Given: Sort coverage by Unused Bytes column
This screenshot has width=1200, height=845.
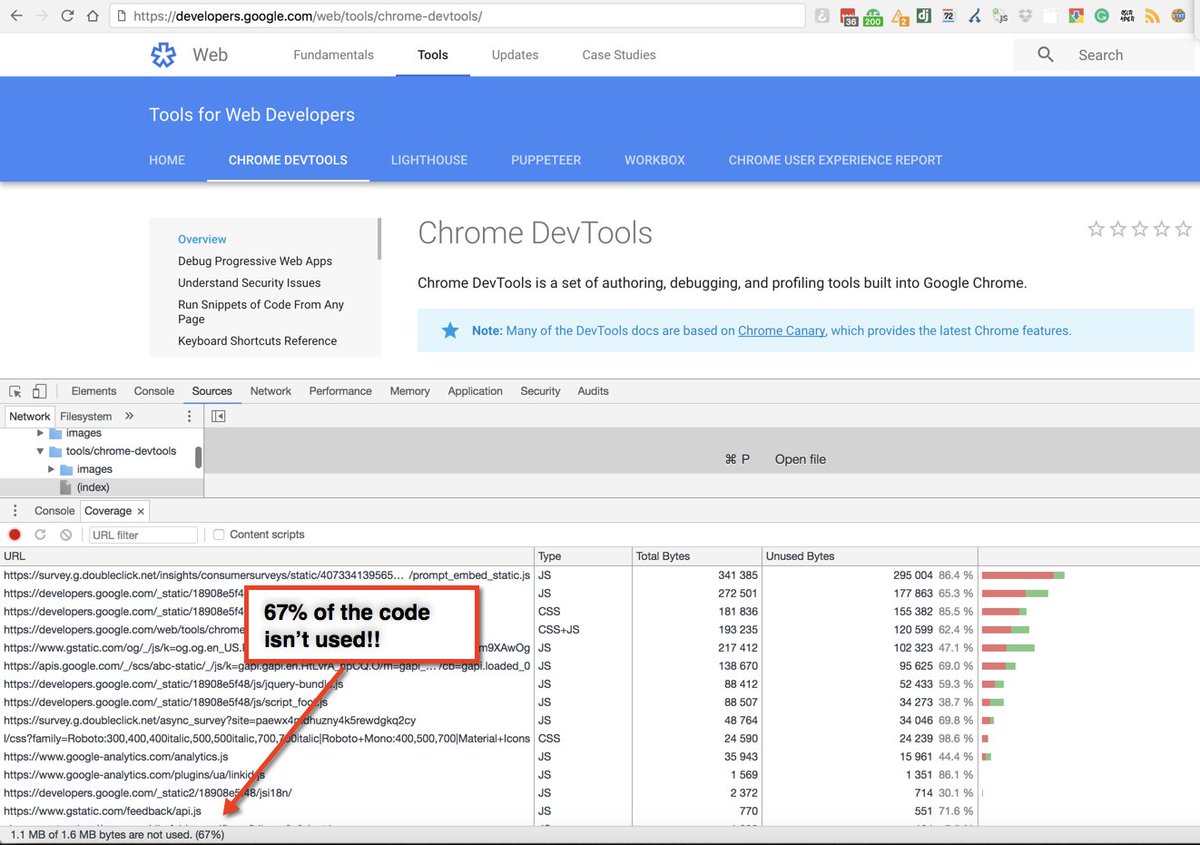Looking at the screenshot, I should click(870, 556).
